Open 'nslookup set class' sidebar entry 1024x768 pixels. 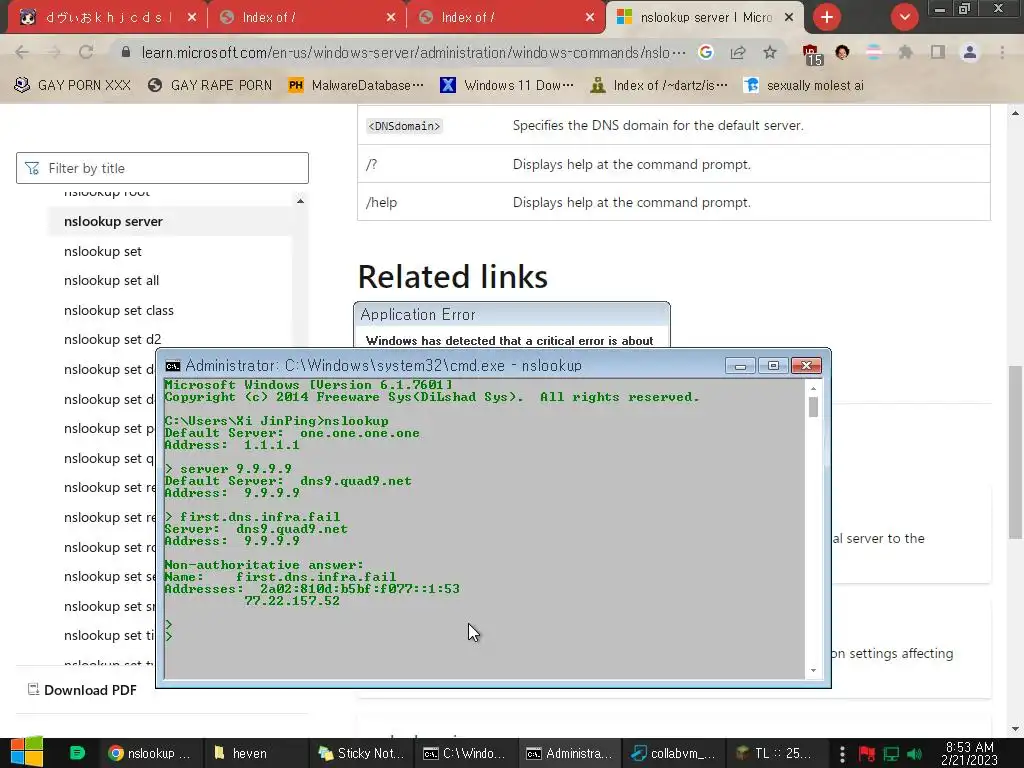118,310
